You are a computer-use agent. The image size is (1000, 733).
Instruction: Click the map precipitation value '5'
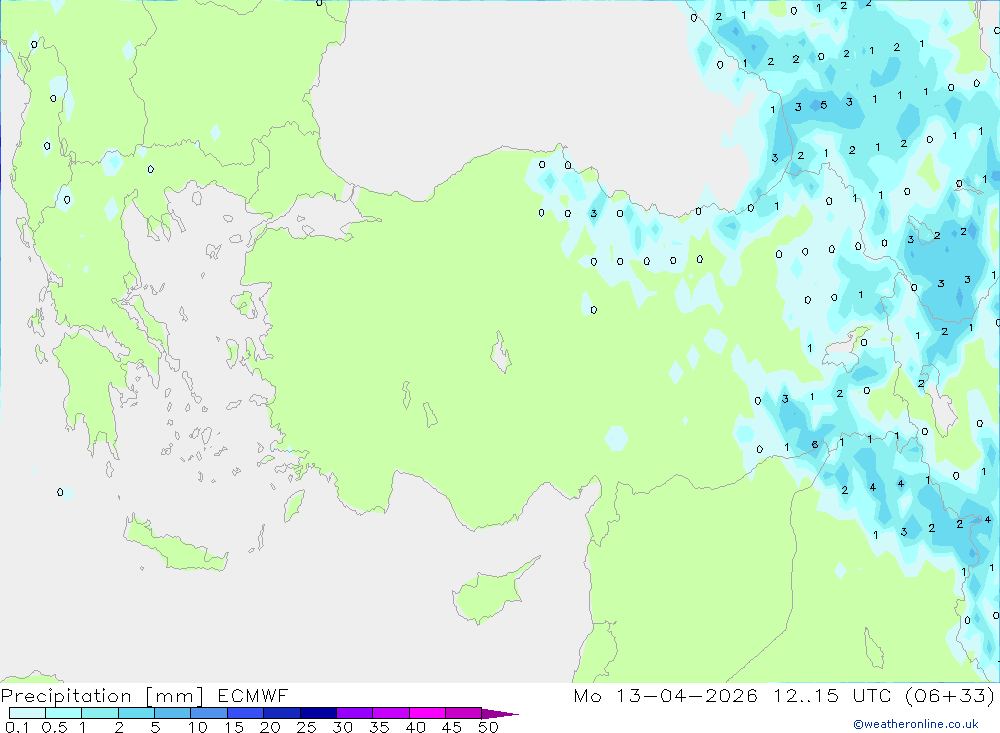point(823,105)
